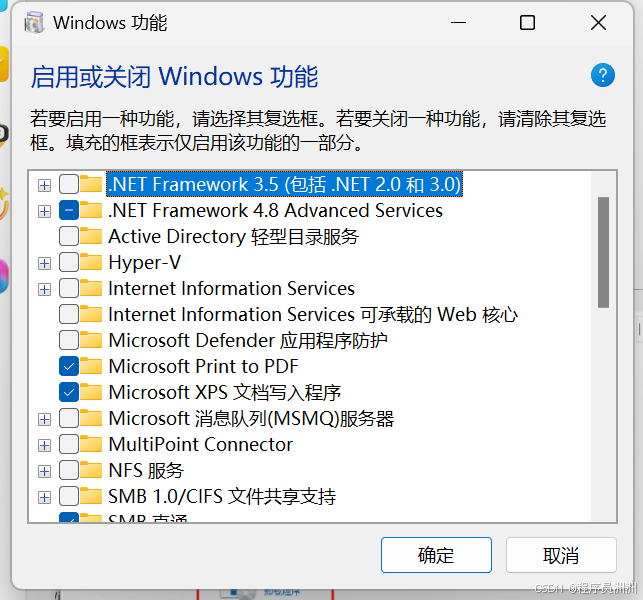Click the Hyper-V folder icon
The width and height of the screenshot is (643, 600).
pos(92,263)
